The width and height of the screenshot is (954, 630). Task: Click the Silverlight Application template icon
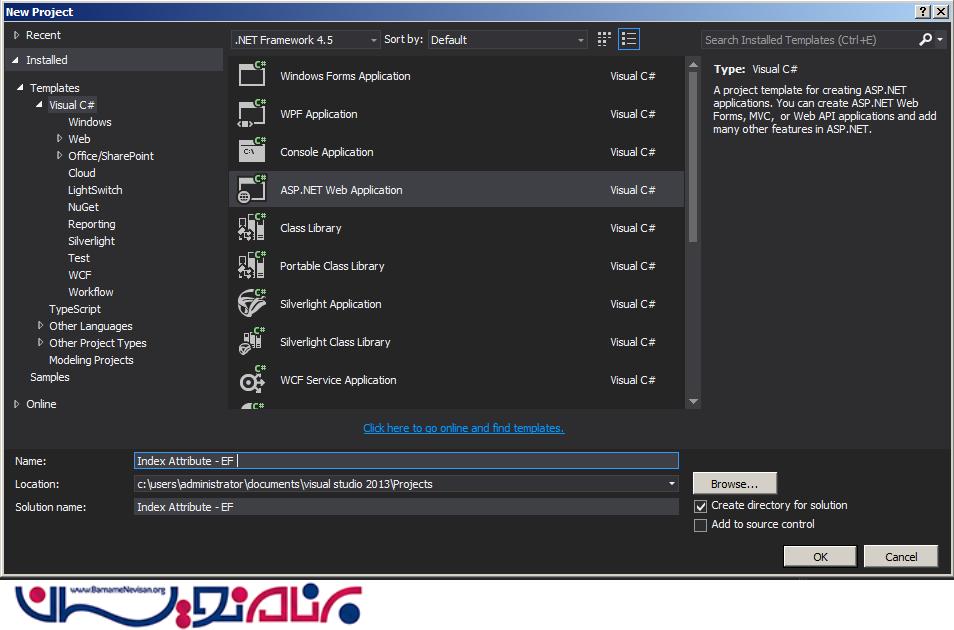252,304
